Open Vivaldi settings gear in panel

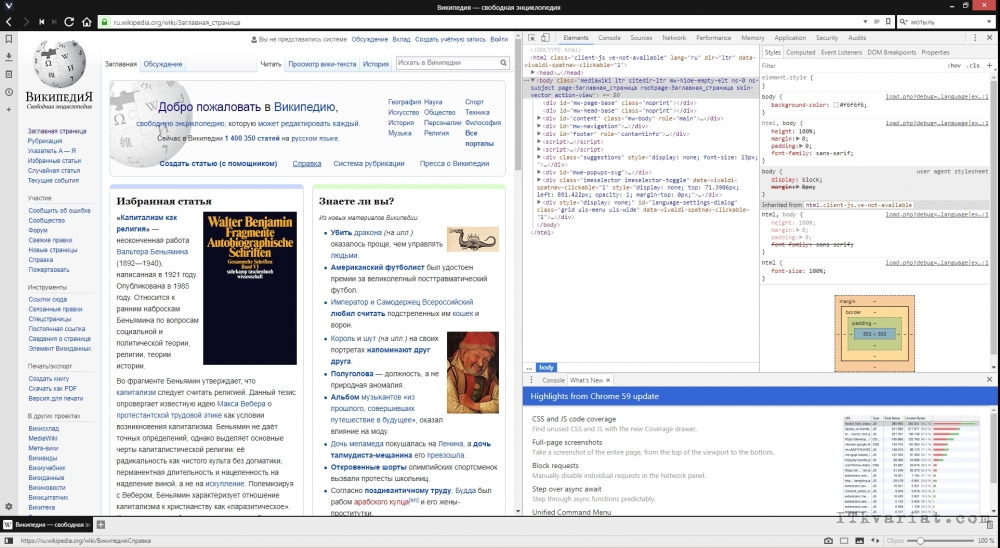pyautogui.click(x=8, y=507)
